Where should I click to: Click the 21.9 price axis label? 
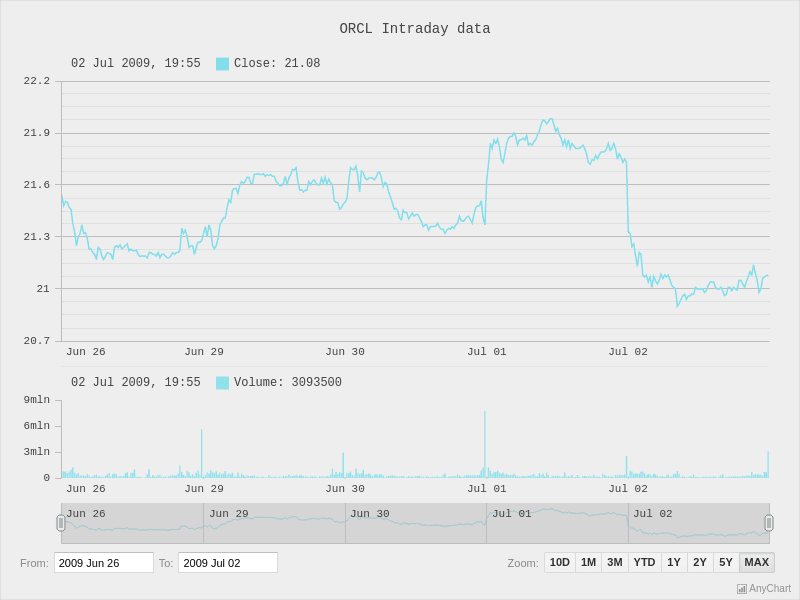37,133
